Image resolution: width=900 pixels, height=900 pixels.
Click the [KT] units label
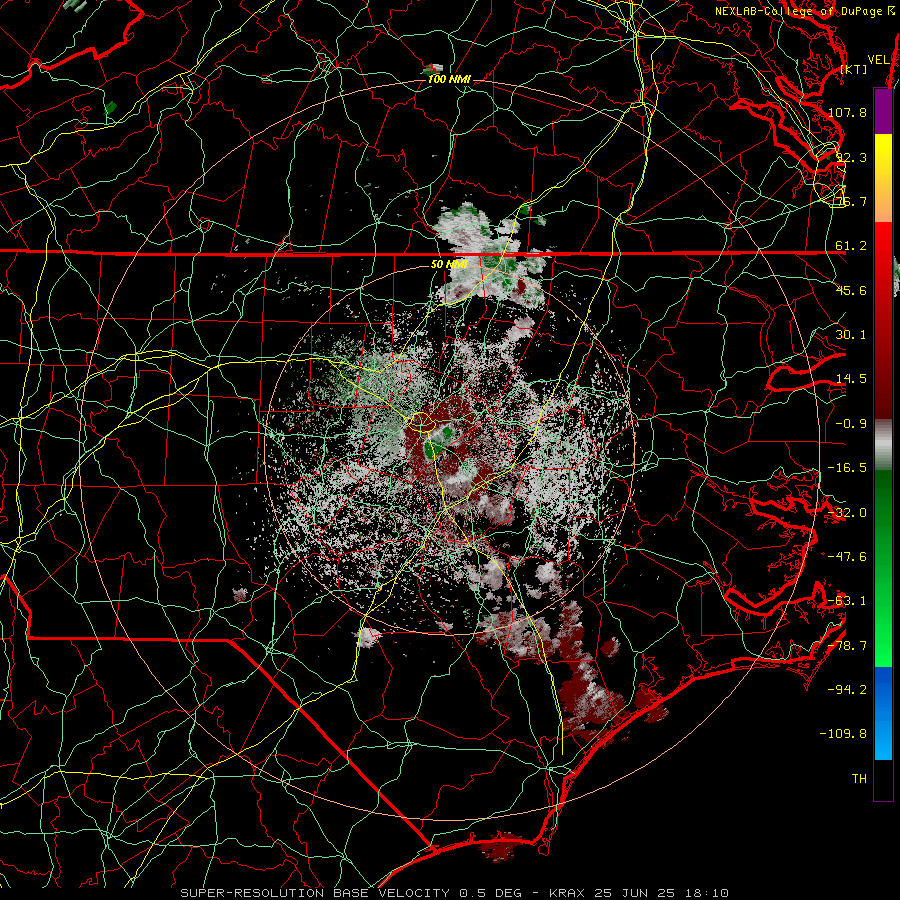click(854, 69)
